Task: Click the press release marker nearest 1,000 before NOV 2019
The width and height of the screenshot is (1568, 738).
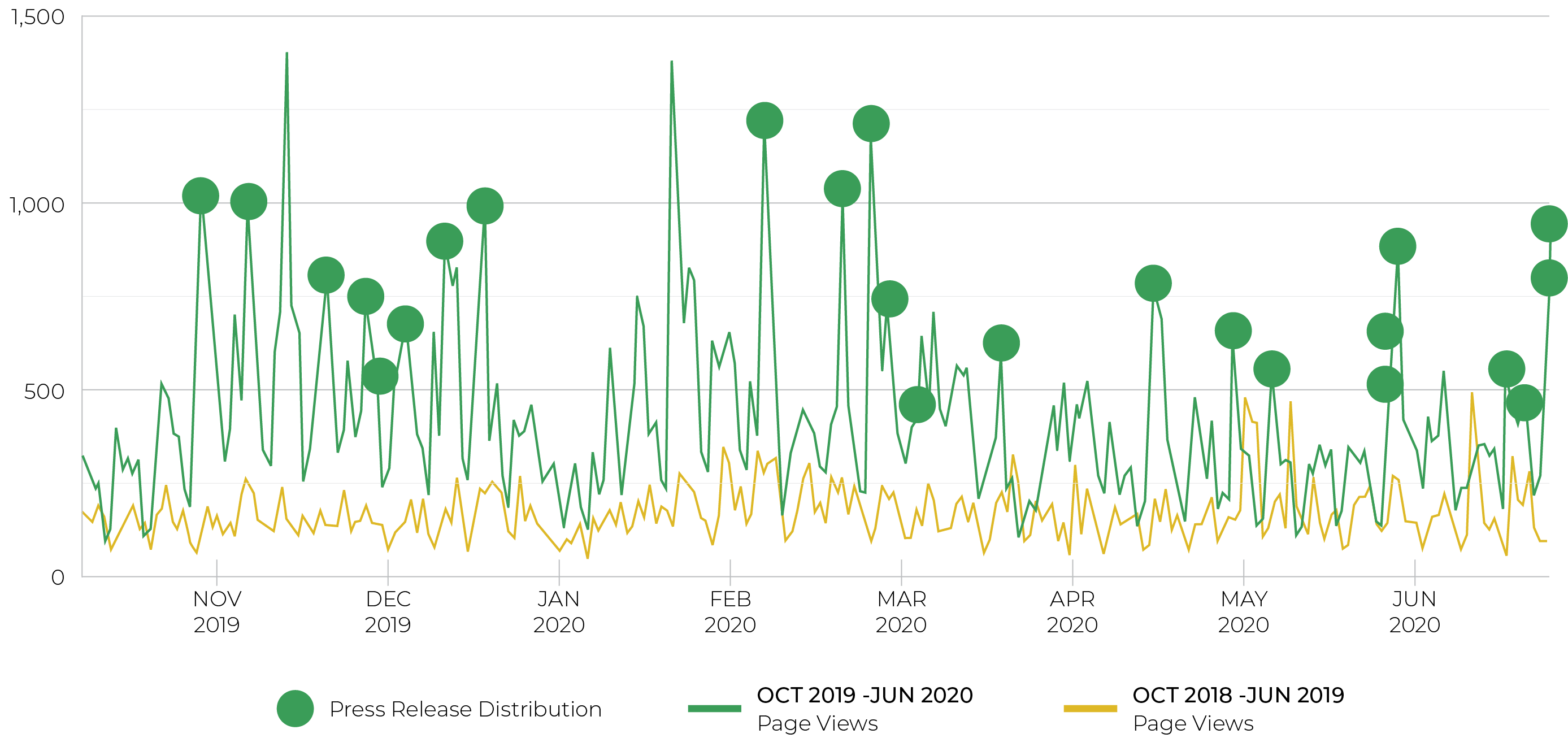Action: click(x=201, y=196)
